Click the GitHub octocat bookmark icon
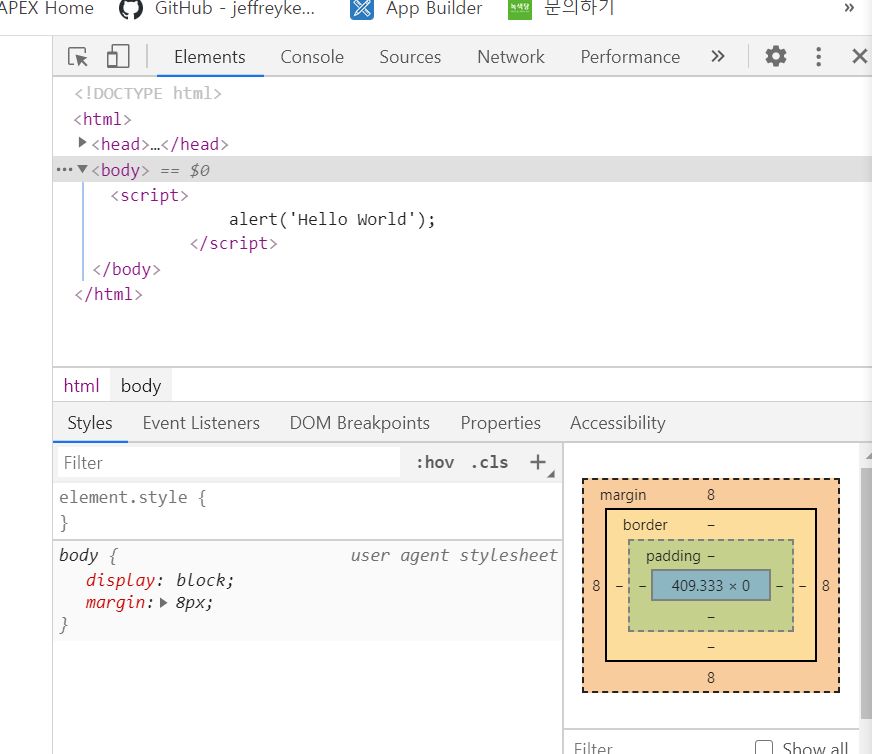 tap(131, 8)
